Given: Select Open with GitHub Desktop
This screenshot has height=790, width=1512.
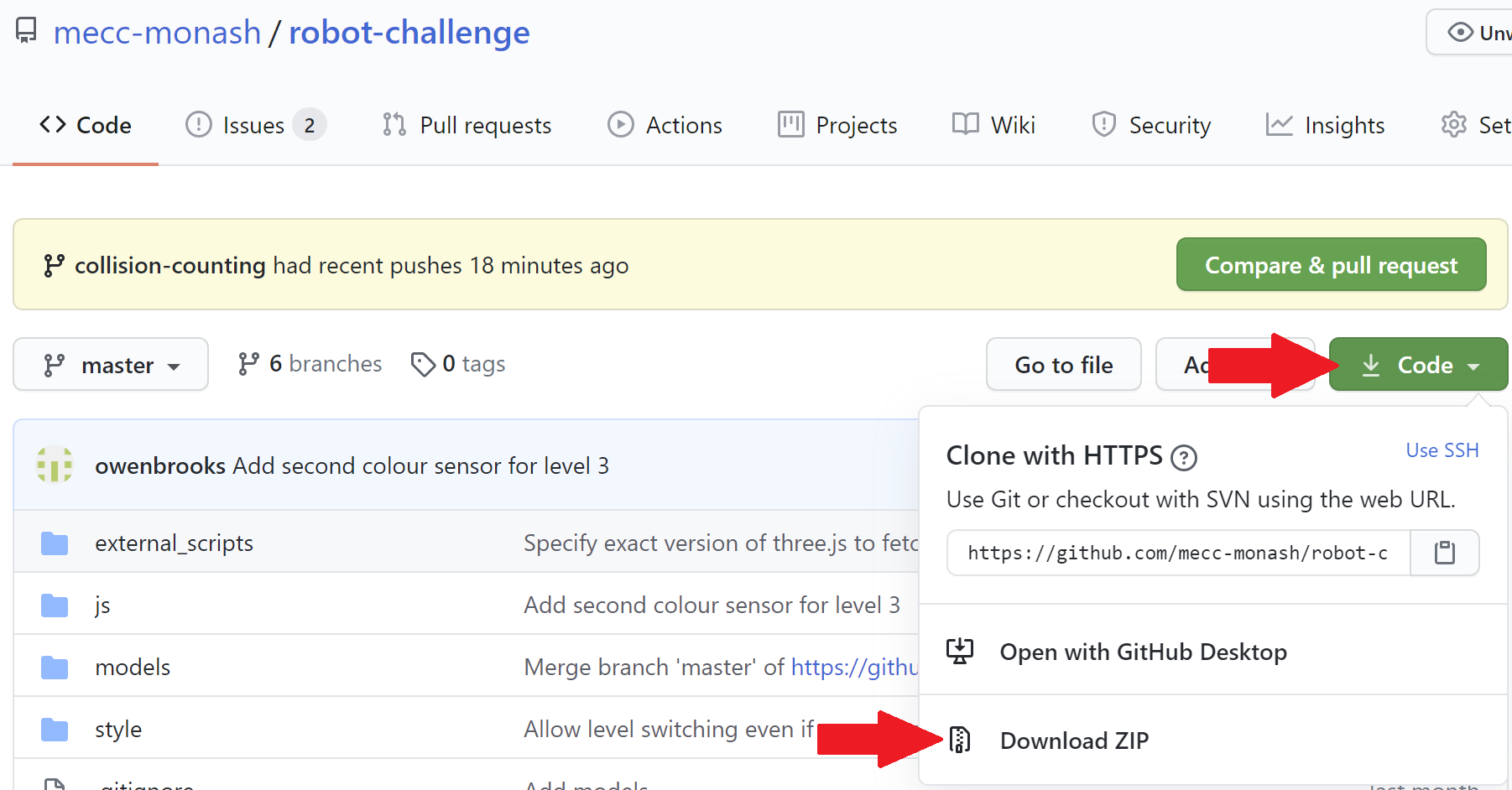Looking at the screenshot, I should point(1143,652).
